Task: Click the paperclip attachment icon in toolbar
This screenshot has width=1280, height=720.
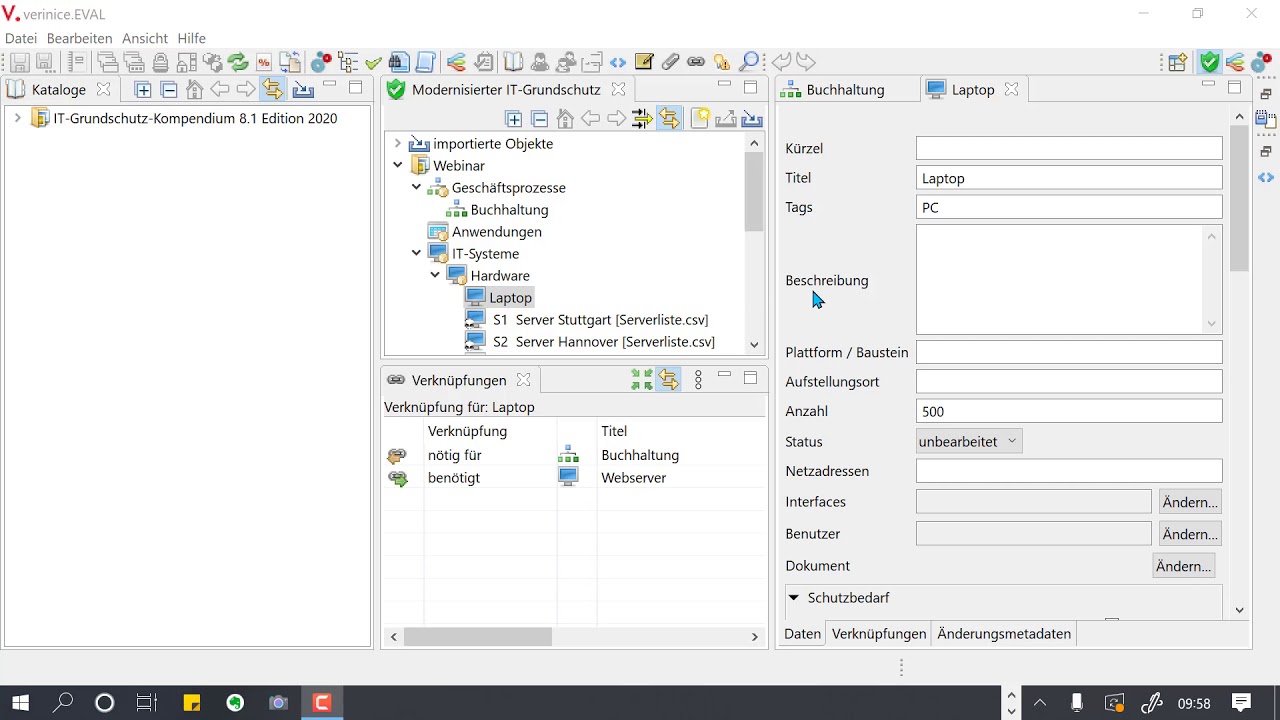Action: (x=670, y=62)
